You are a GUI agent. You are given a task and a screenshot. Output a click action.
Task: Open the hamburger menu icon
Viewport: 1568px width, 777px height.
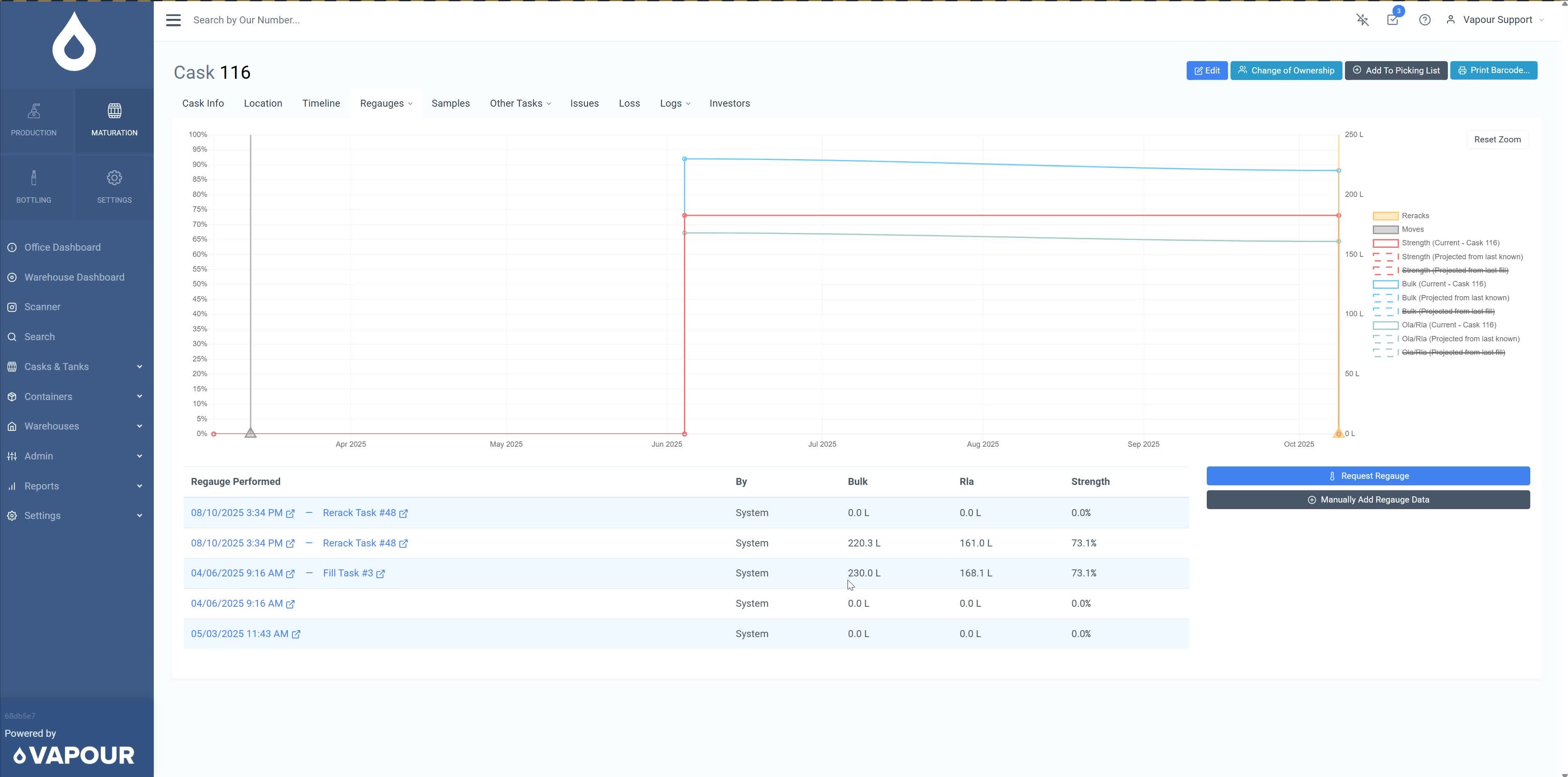(173, 20)
